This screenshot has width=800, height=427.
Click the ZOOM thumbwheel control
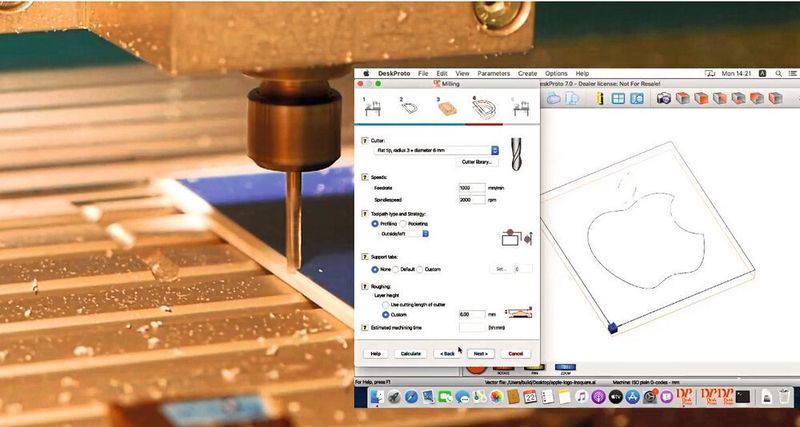click(x=565, y=367)
